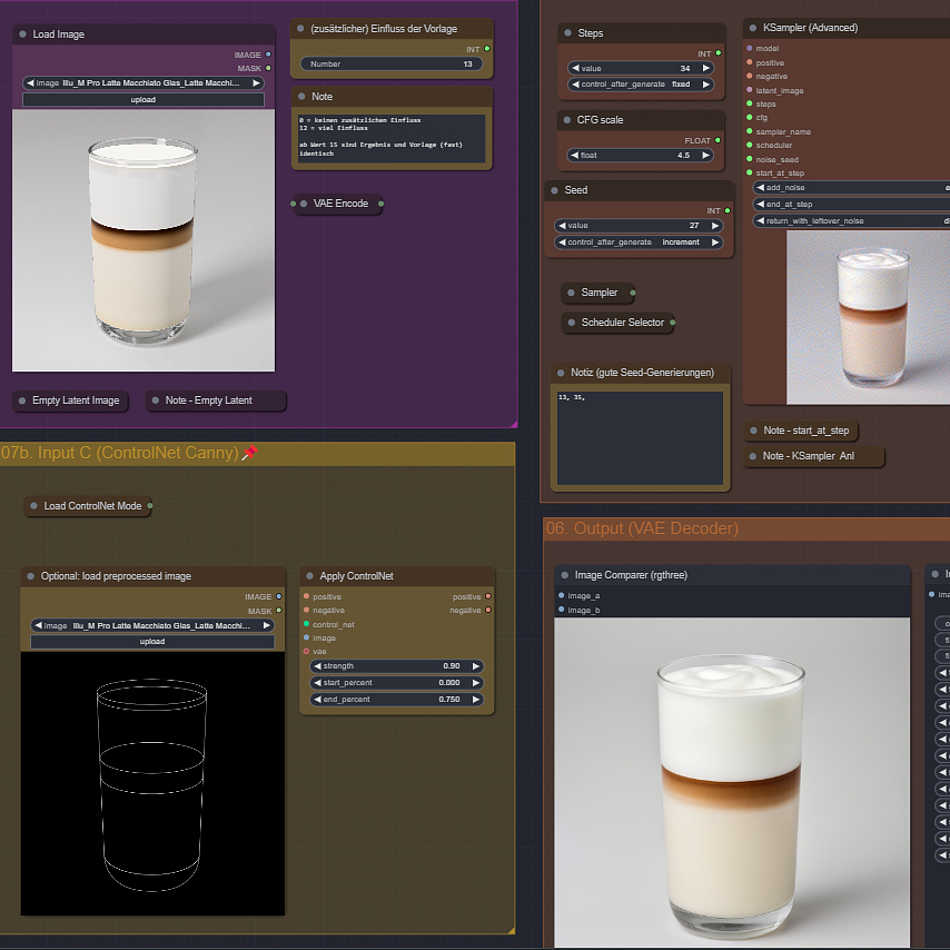
Task: Toggle return_with_leftover_noise in KSampler
Action: pyautogui.click(x=850, y=221)
